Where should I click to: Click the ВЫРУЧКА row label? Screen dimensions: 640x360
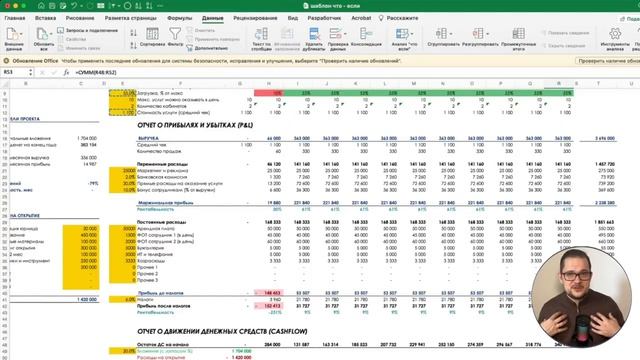[x=148, y=138]
